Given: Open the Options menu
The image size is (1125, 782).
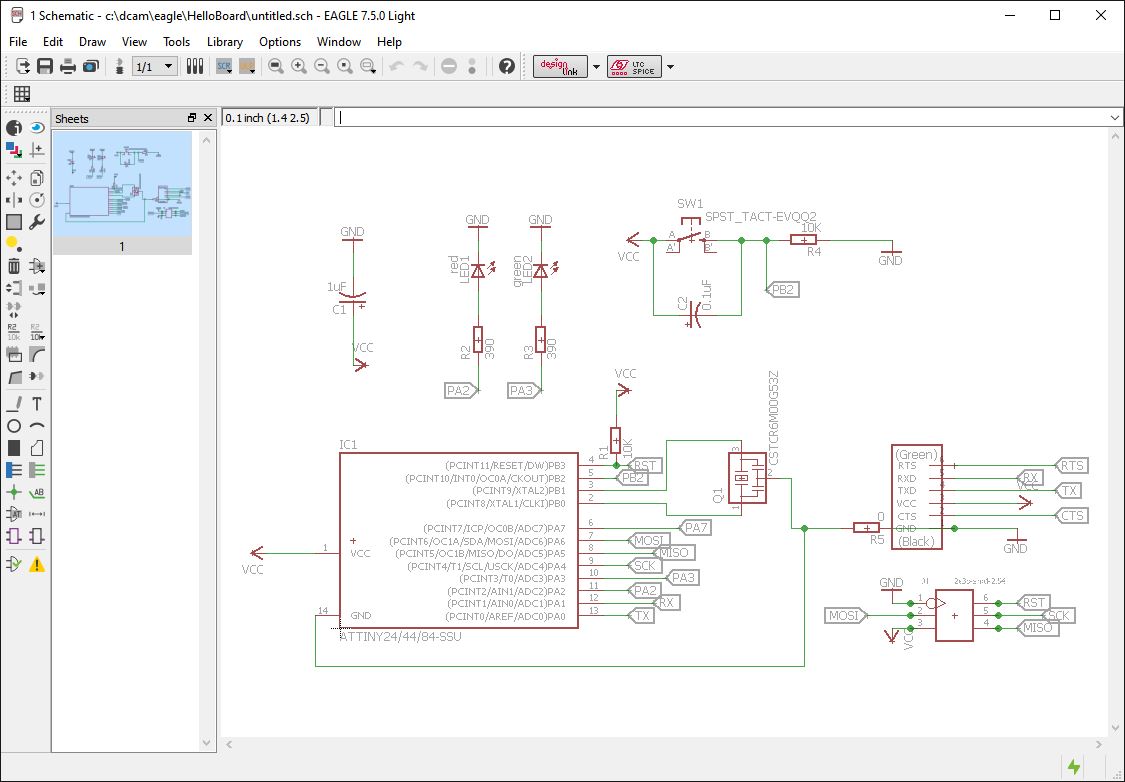Looking at the screenshot, I should (x=280, y=42).
